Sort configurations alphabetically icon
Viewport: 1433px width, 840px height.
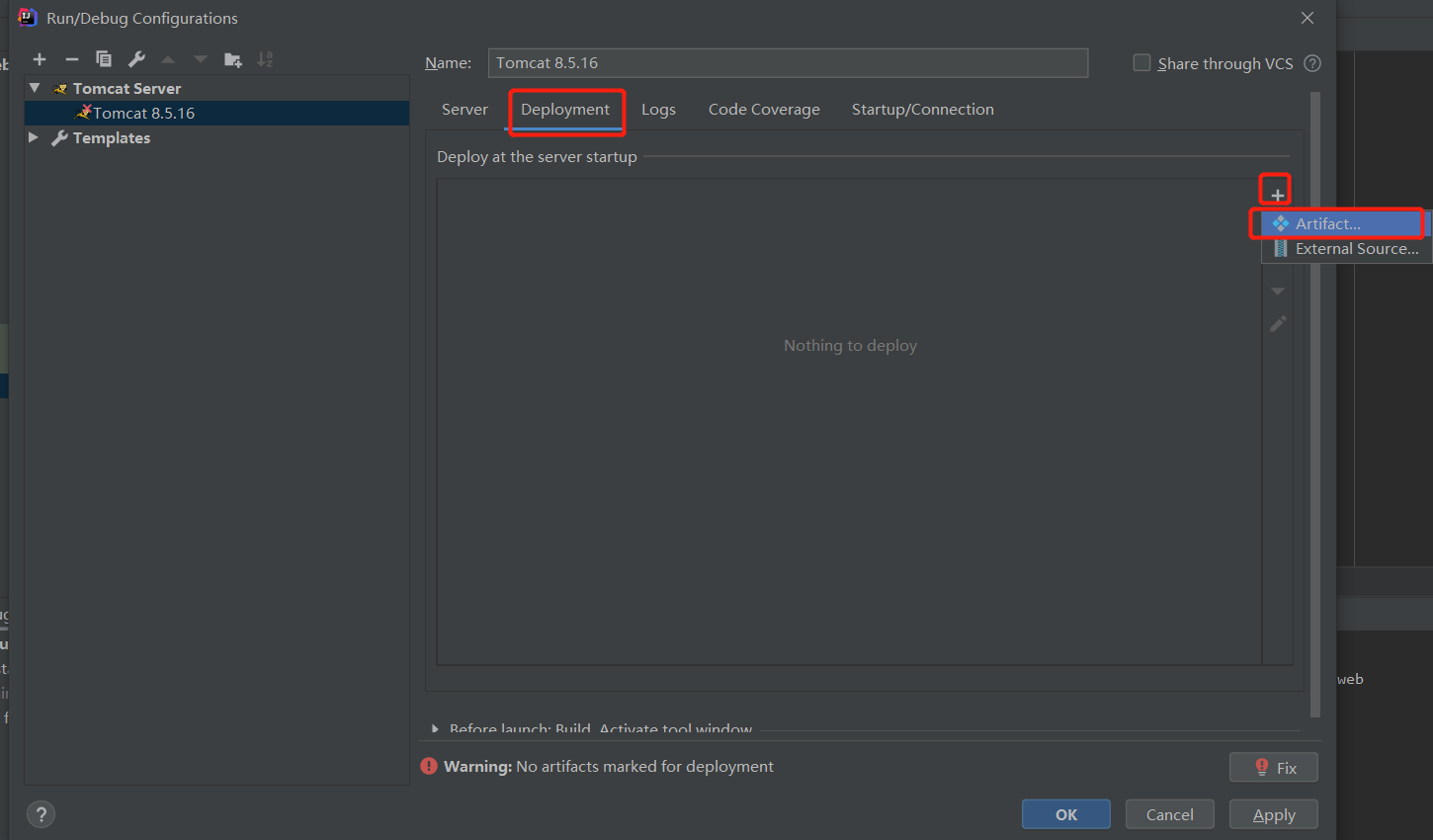[265, 59]
